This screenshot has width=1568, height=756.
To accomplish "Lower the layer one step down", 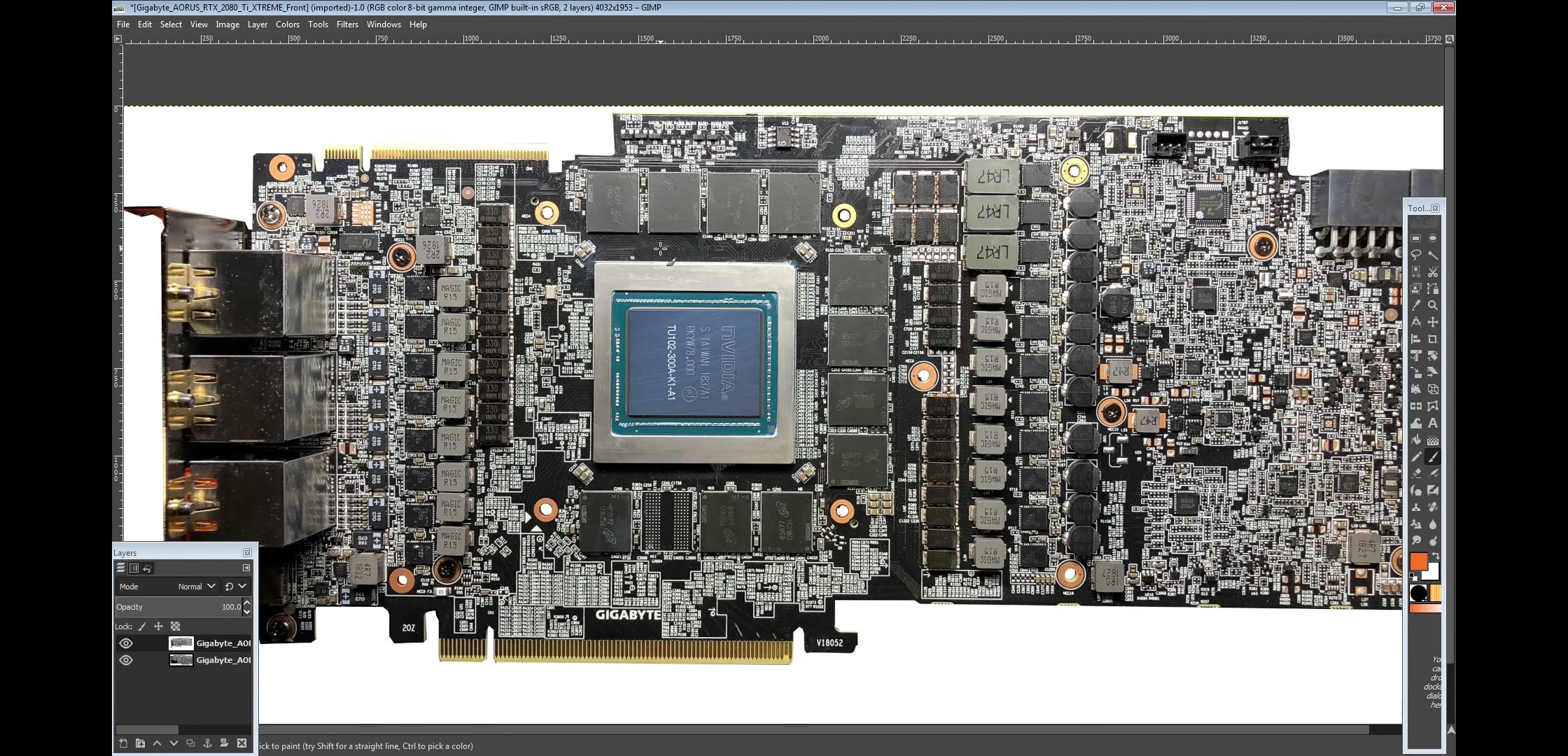I will (x=174, y=743).
